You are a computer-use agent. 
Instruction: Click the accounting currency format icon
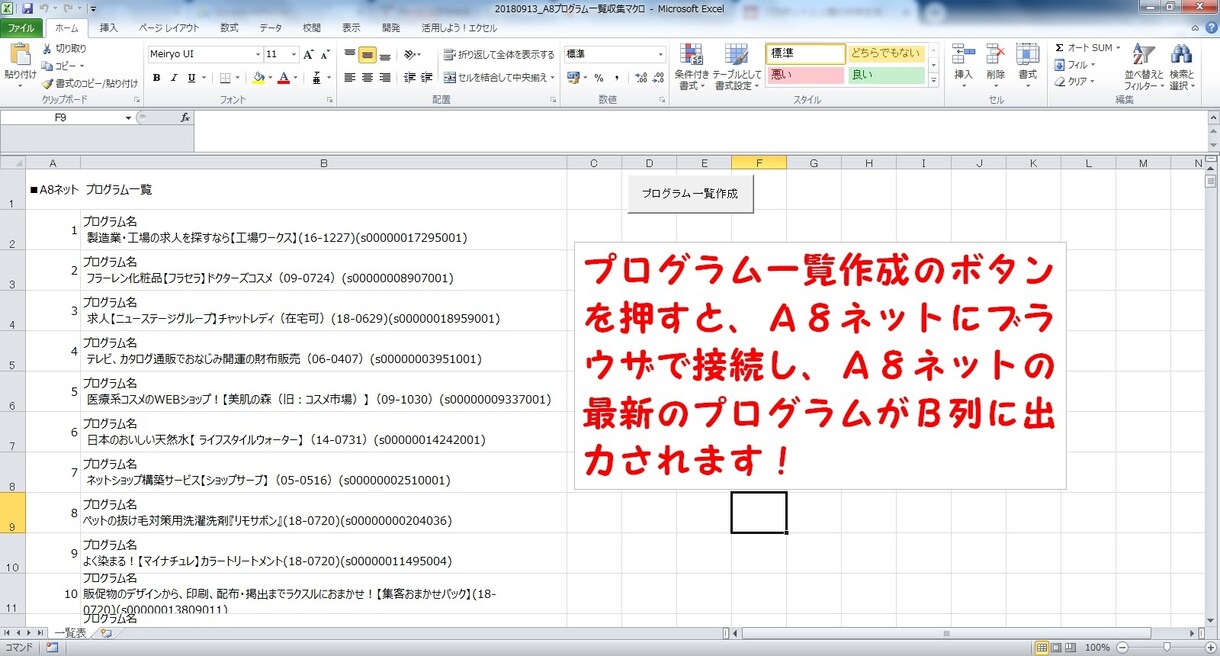click(x=573, y=78)
